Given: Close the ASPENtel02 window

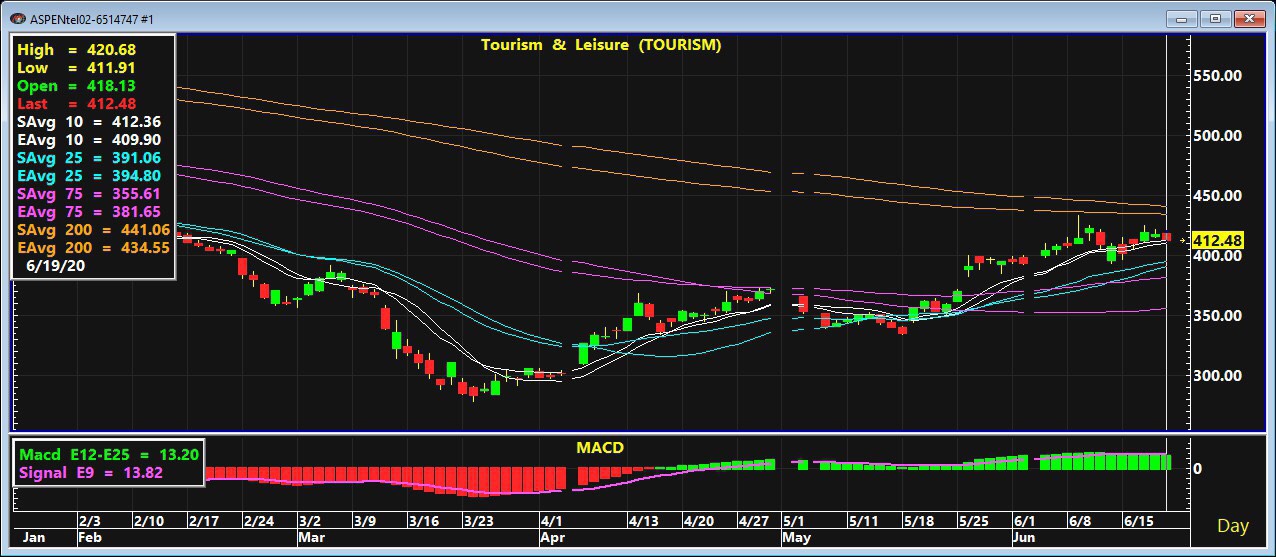Looking at the screenshot, I should pyautogui.click(x=1250, y=18).
